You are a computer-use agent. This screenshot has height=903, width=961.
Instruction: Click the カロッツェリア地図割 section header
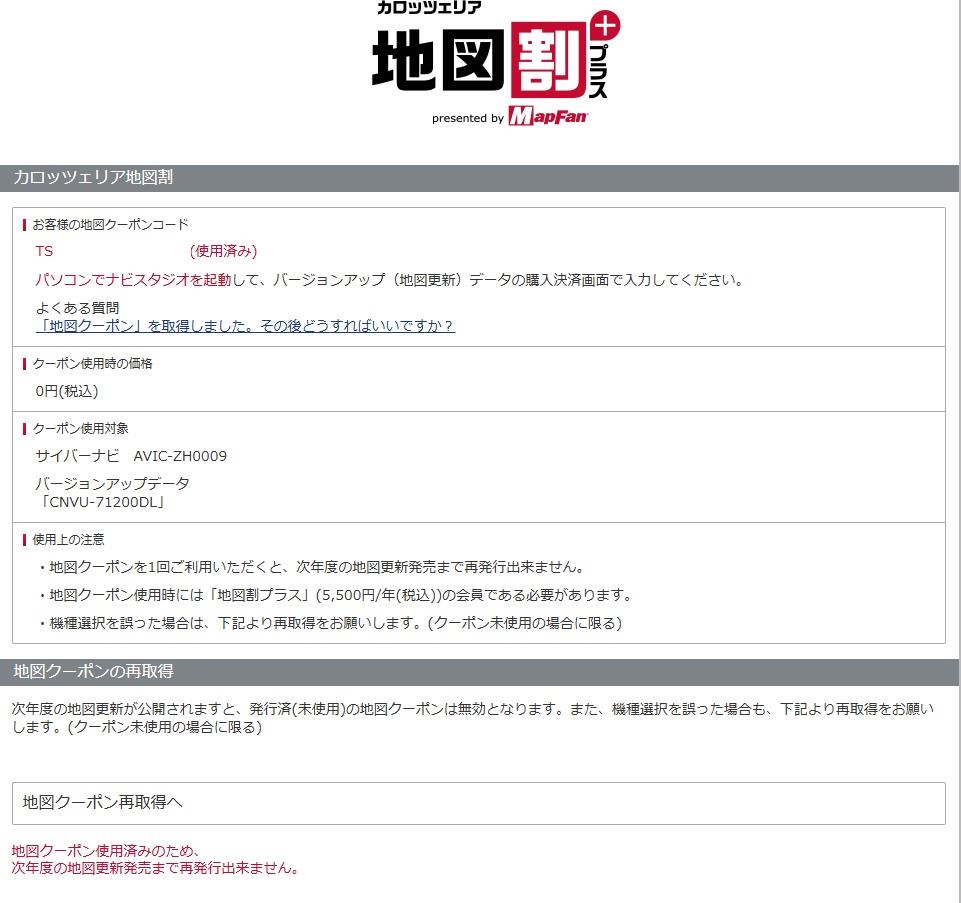click(479, 178)
